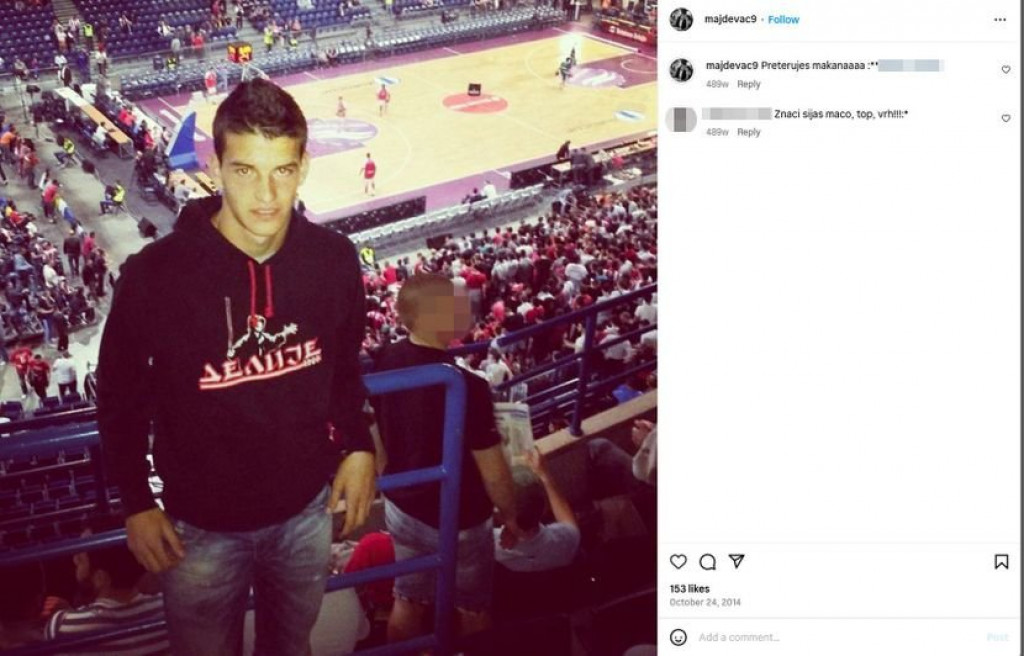The height and width of the screenshot is (656, 1024).
Task: Open majdevac9 username in first comment
Action: click(x=731, y=65)
